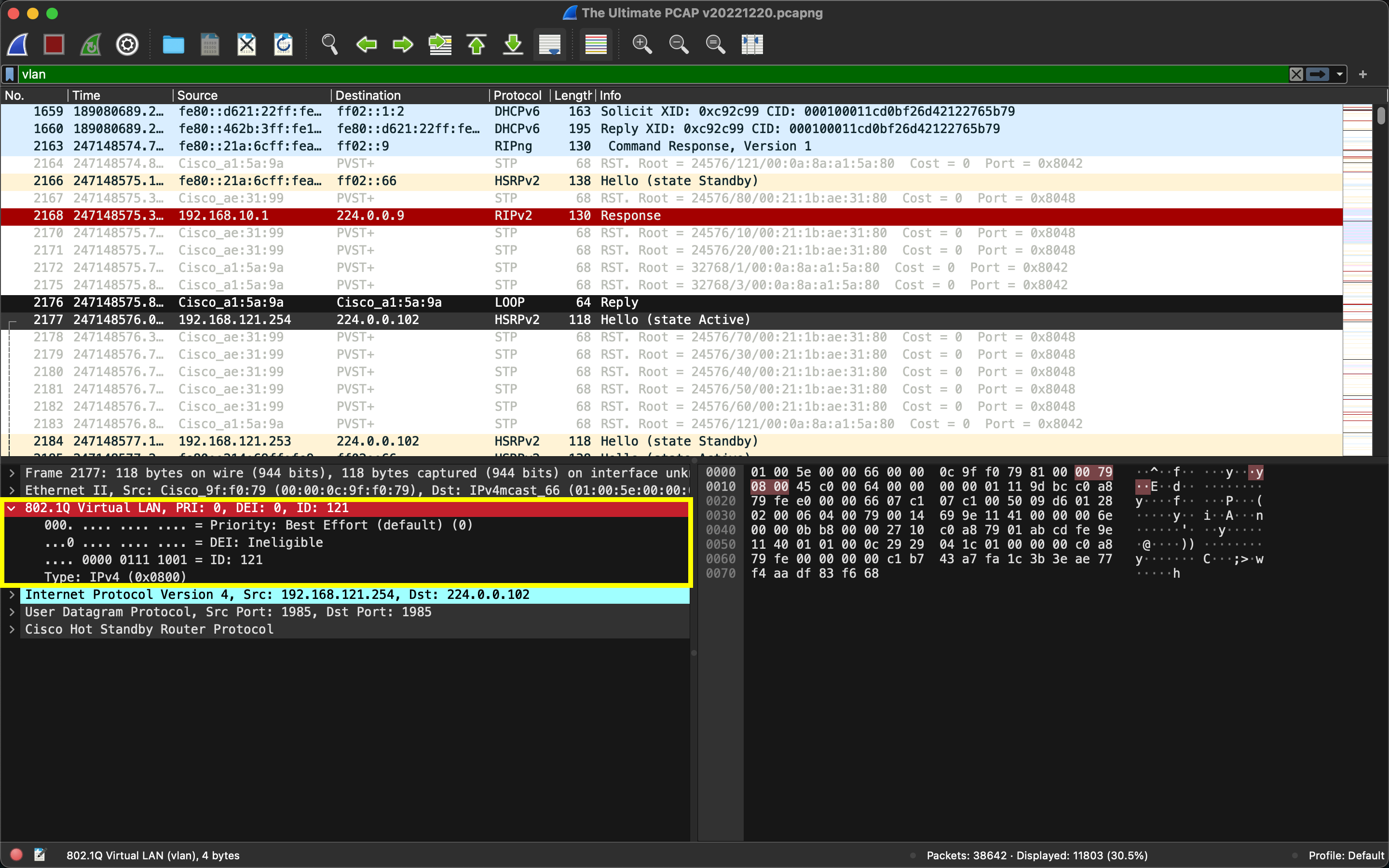Find a packet with the magnifier icon
The width and height of the screenshot is (1389, 868).
point(329,44)
